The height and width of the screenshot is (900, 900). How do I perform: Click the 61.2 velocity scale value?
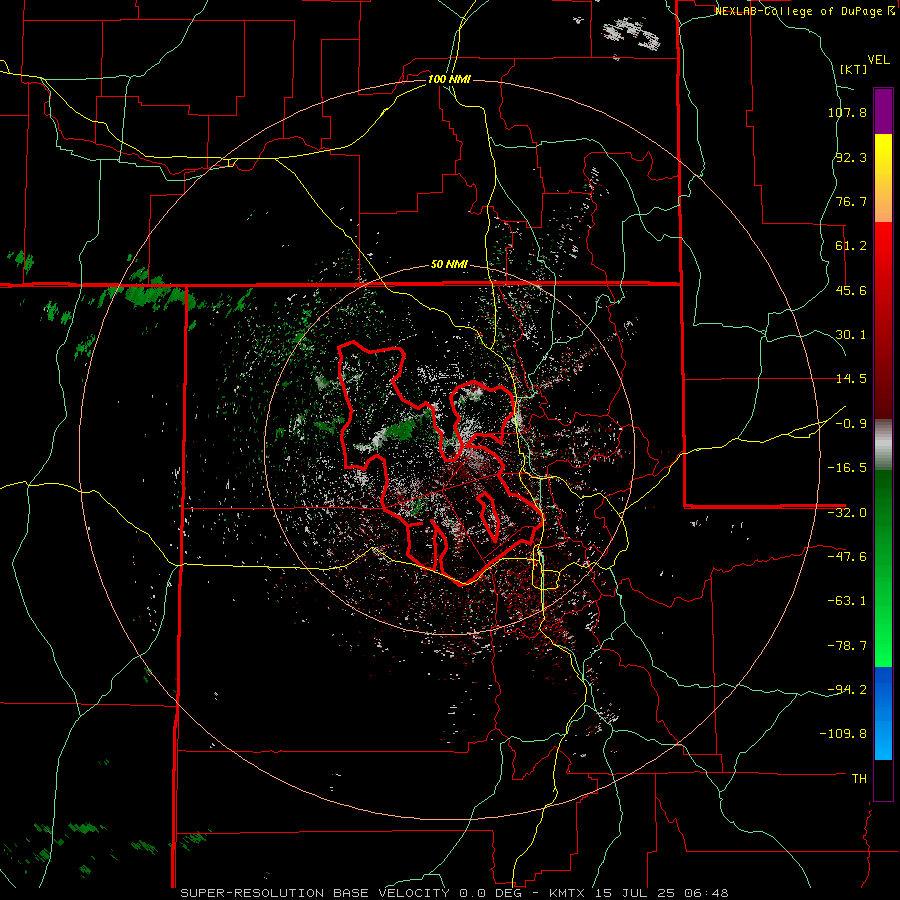pyautogui.click(x=851, y=246)
